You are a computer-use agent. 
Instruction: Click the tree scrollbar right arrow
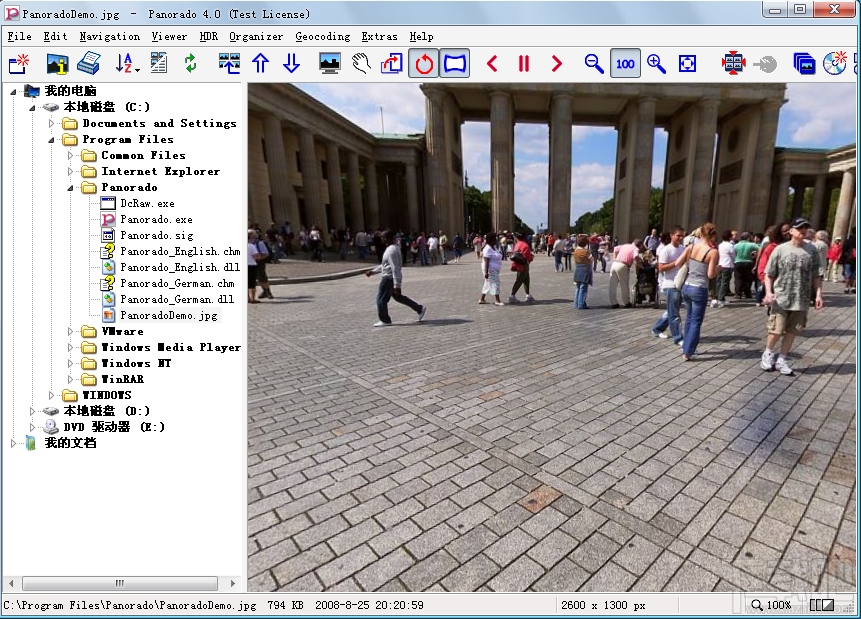(233, 583)
